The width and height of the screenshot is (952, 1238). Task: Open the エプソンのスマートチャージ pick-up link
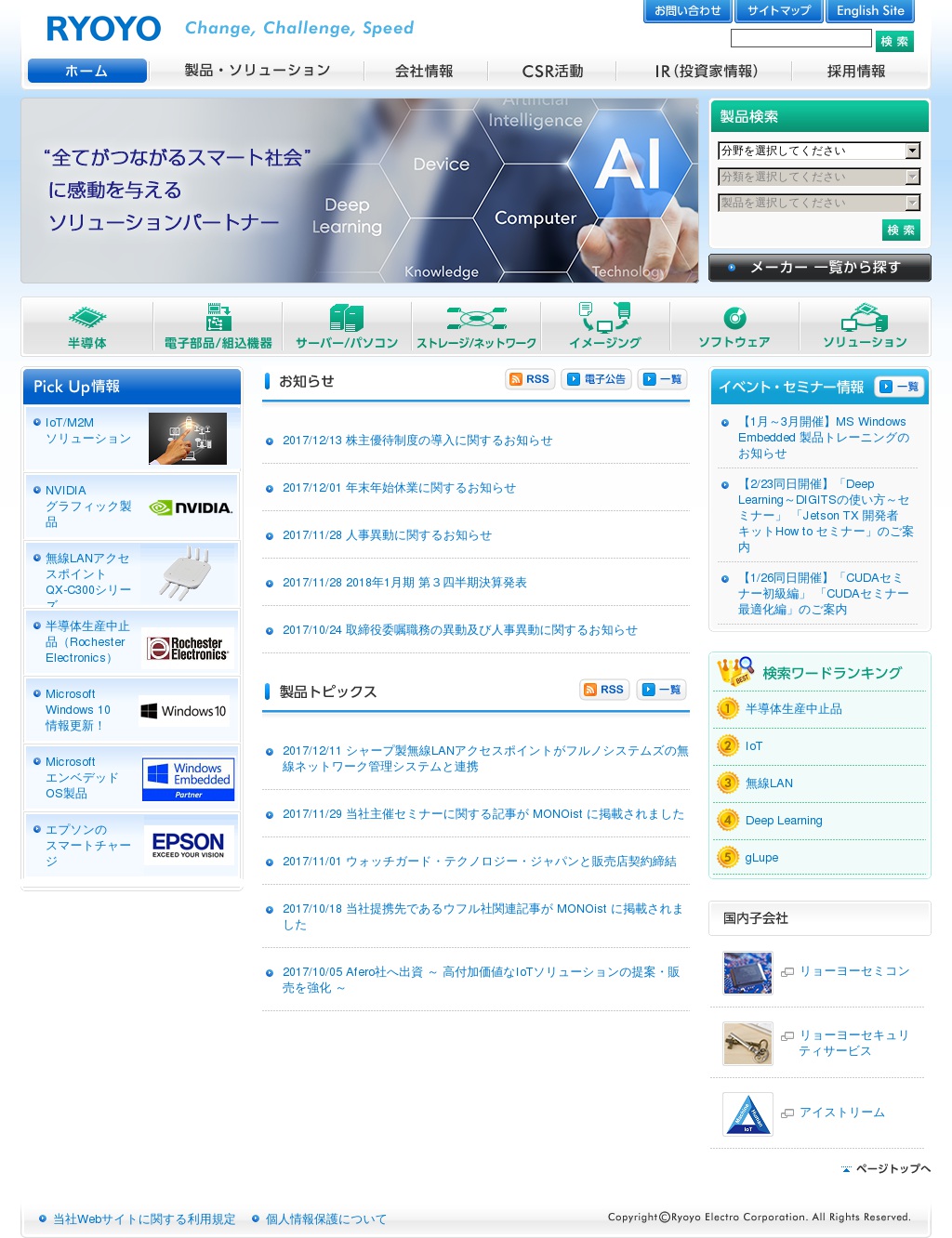pyautogui.click(x=88, y=845)
